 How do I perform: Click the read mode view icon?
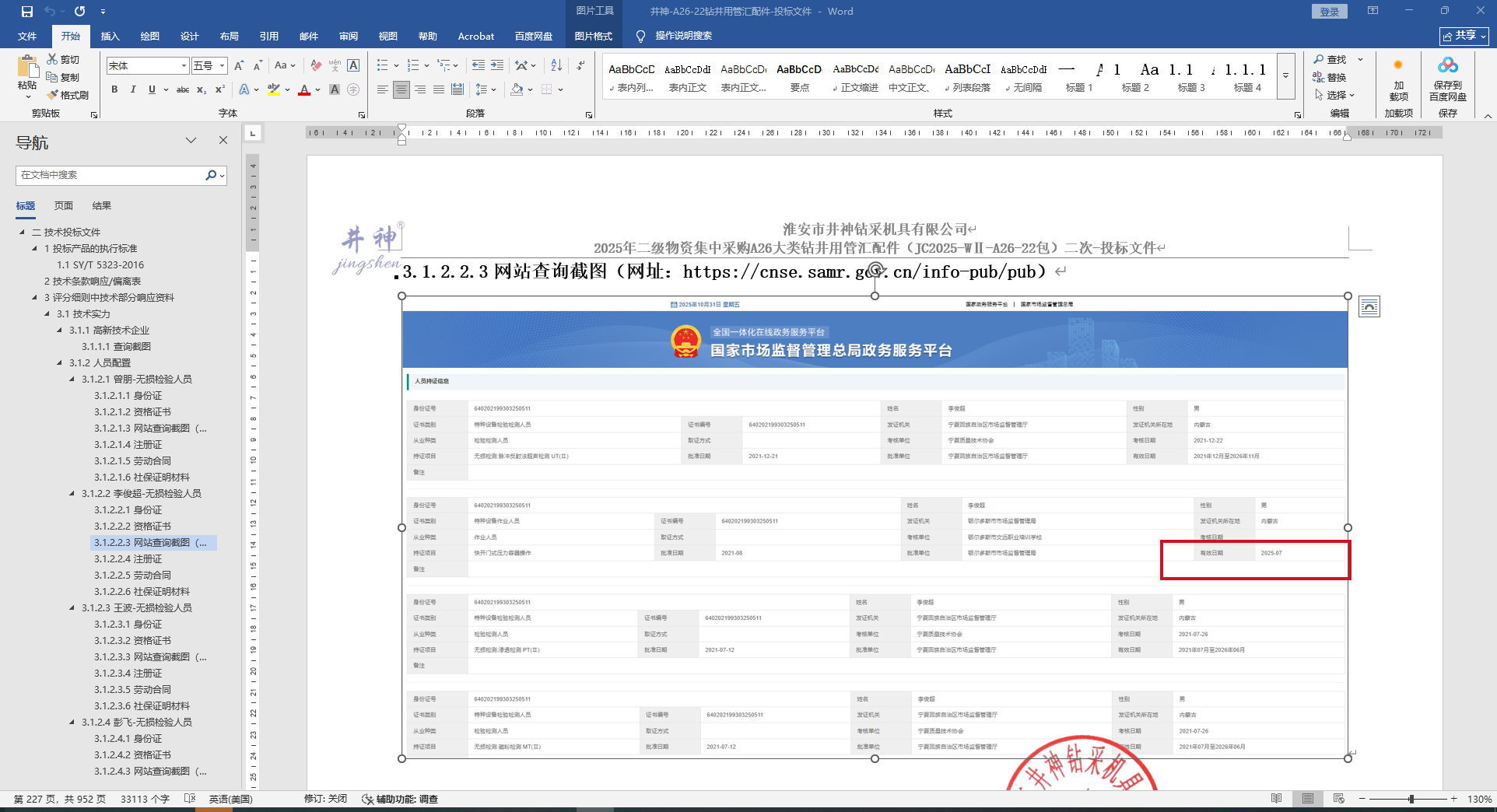1277,799
